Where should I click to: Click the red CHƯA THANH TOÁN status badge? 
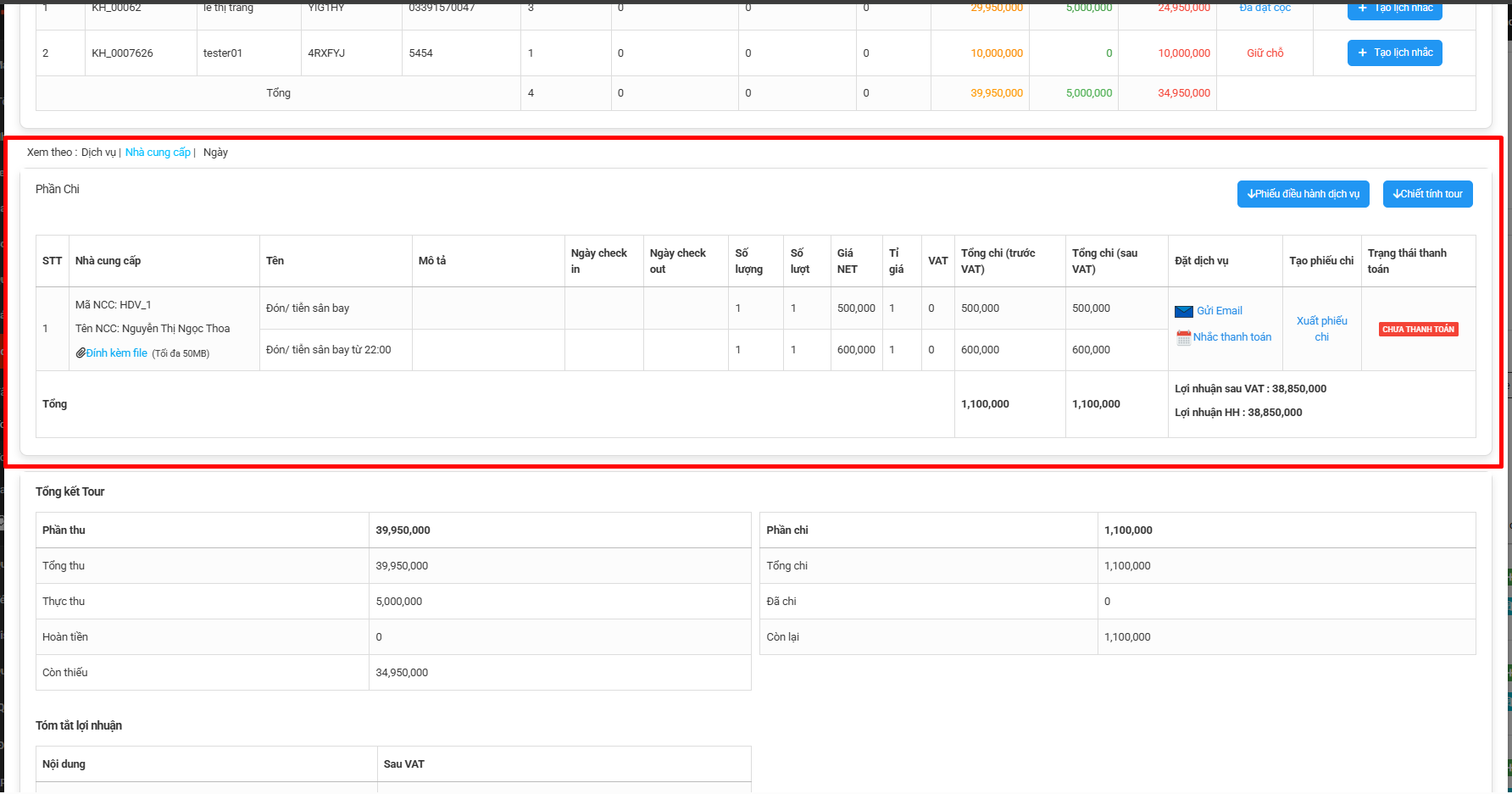point(1418,330)
